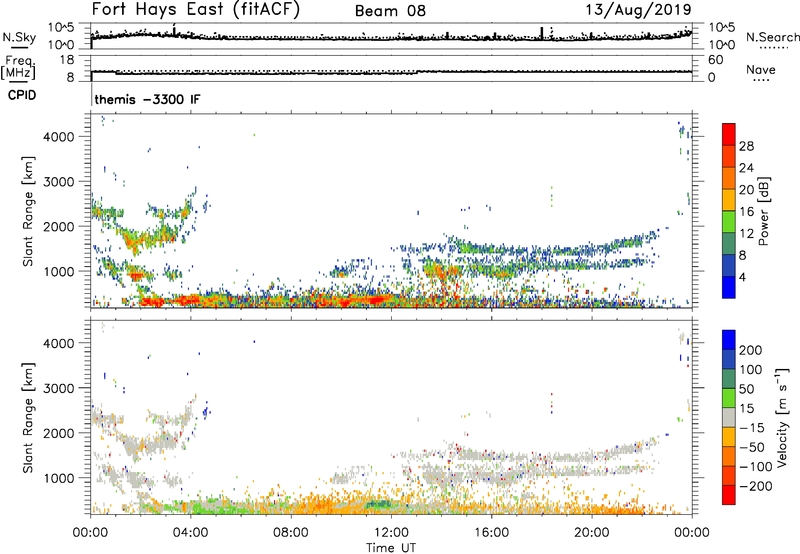Screen dimensions: 800x554
Task: Click the gray band of the Velocity colorbar
Action: point(729,417)
